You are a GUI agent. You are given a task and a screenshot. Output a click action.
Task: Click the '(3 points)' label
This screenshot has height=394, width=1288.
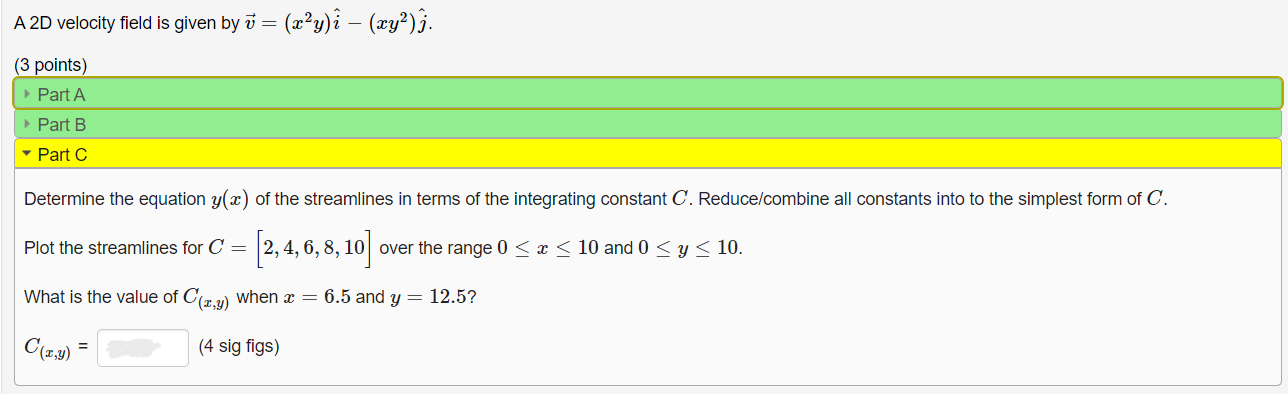click(x=51, y=65)
